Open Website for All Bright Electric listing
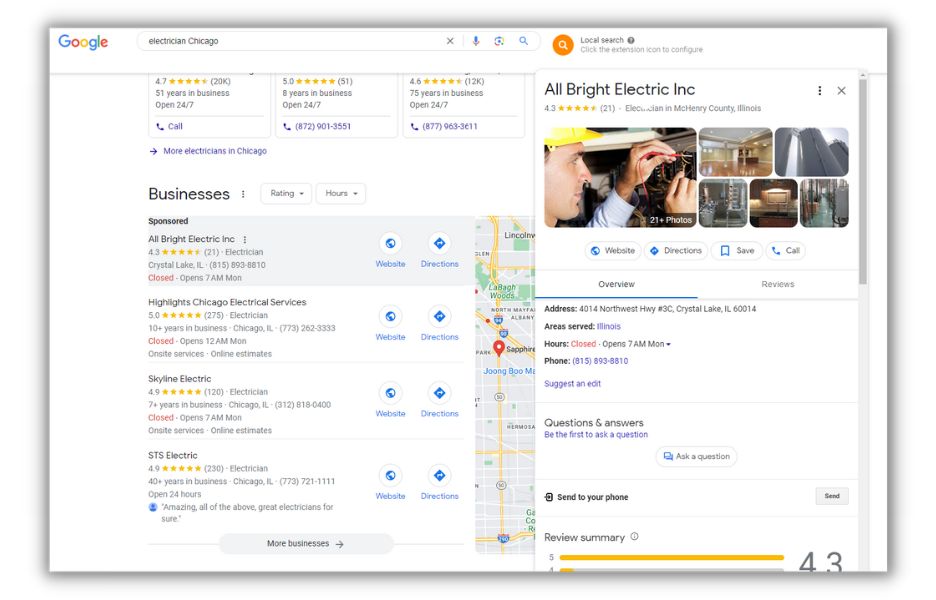The width and height of the screenshot is (936, 600). coord(390,251)
